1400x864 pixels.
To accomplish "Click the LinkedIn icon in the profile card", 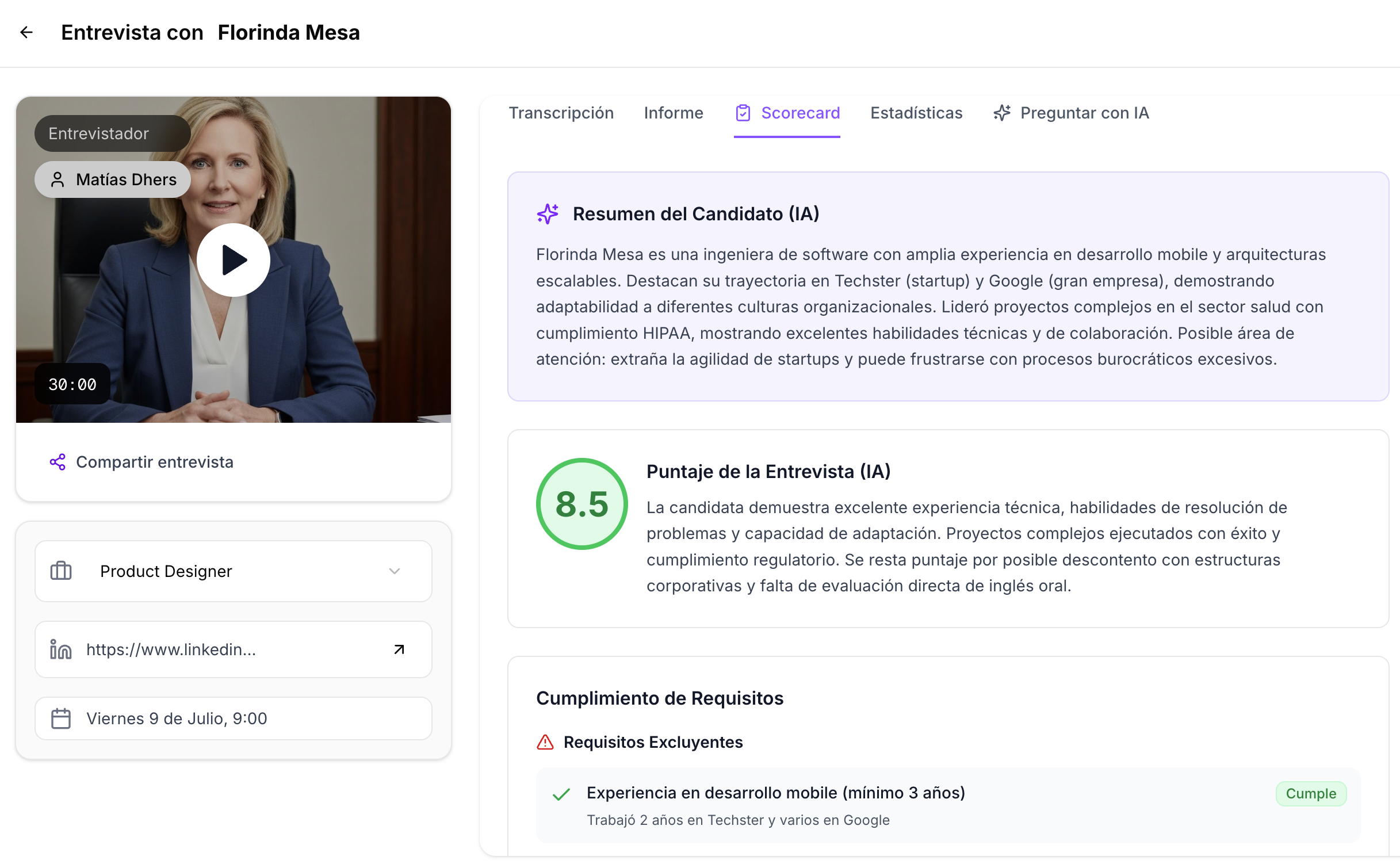I will [x=61, y=649].
